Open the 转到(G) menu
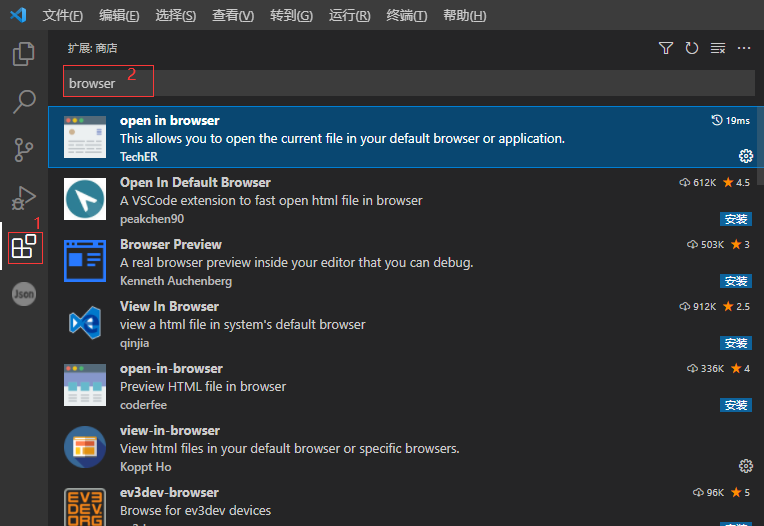Viewport: 764px width, 526px height. coord(291,16)
